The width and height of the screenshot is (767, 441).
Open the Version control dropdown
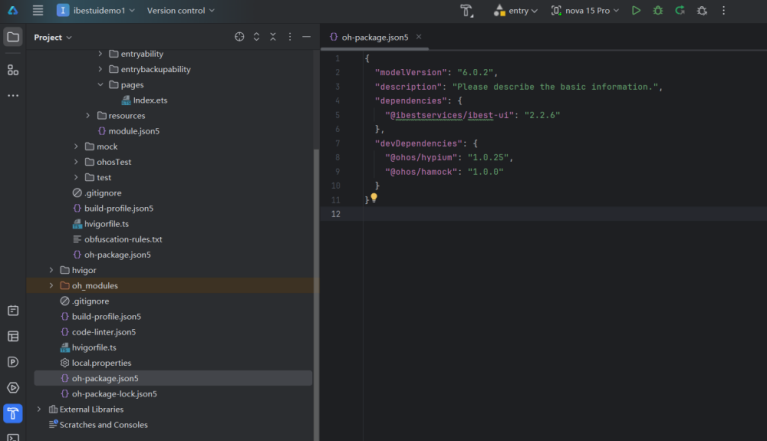pyautogui.click(x=180, y=10)
